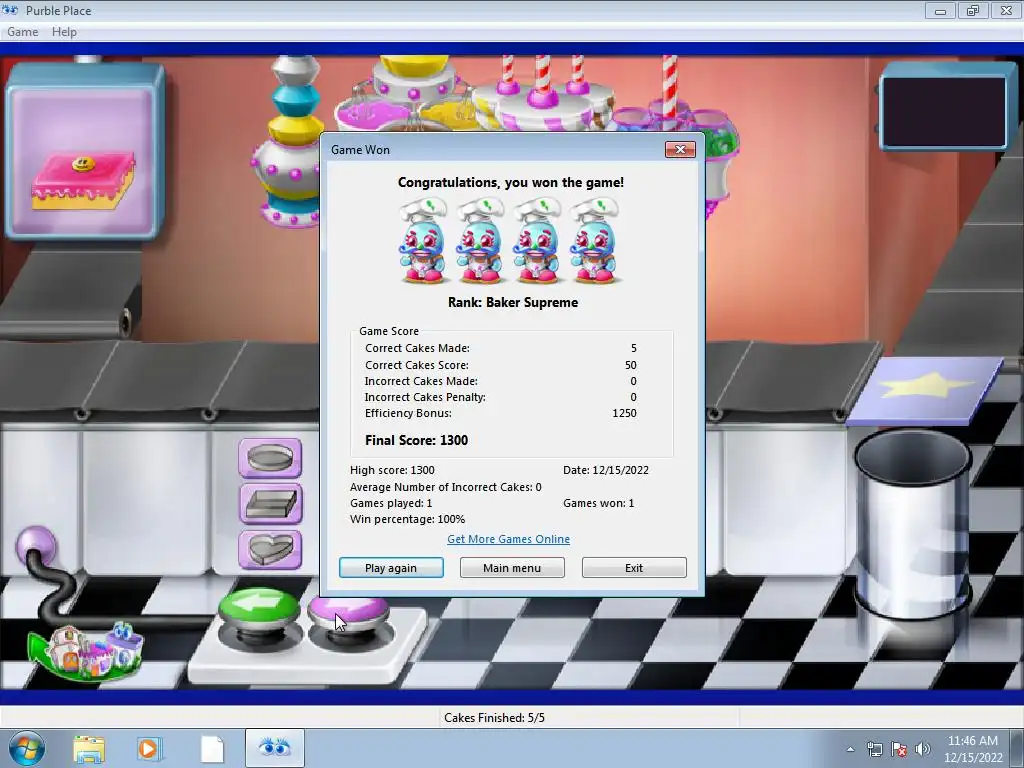This screenshot has height=768, width=1024.
Task: Open the Help menu
Action: tap(64, 31)
